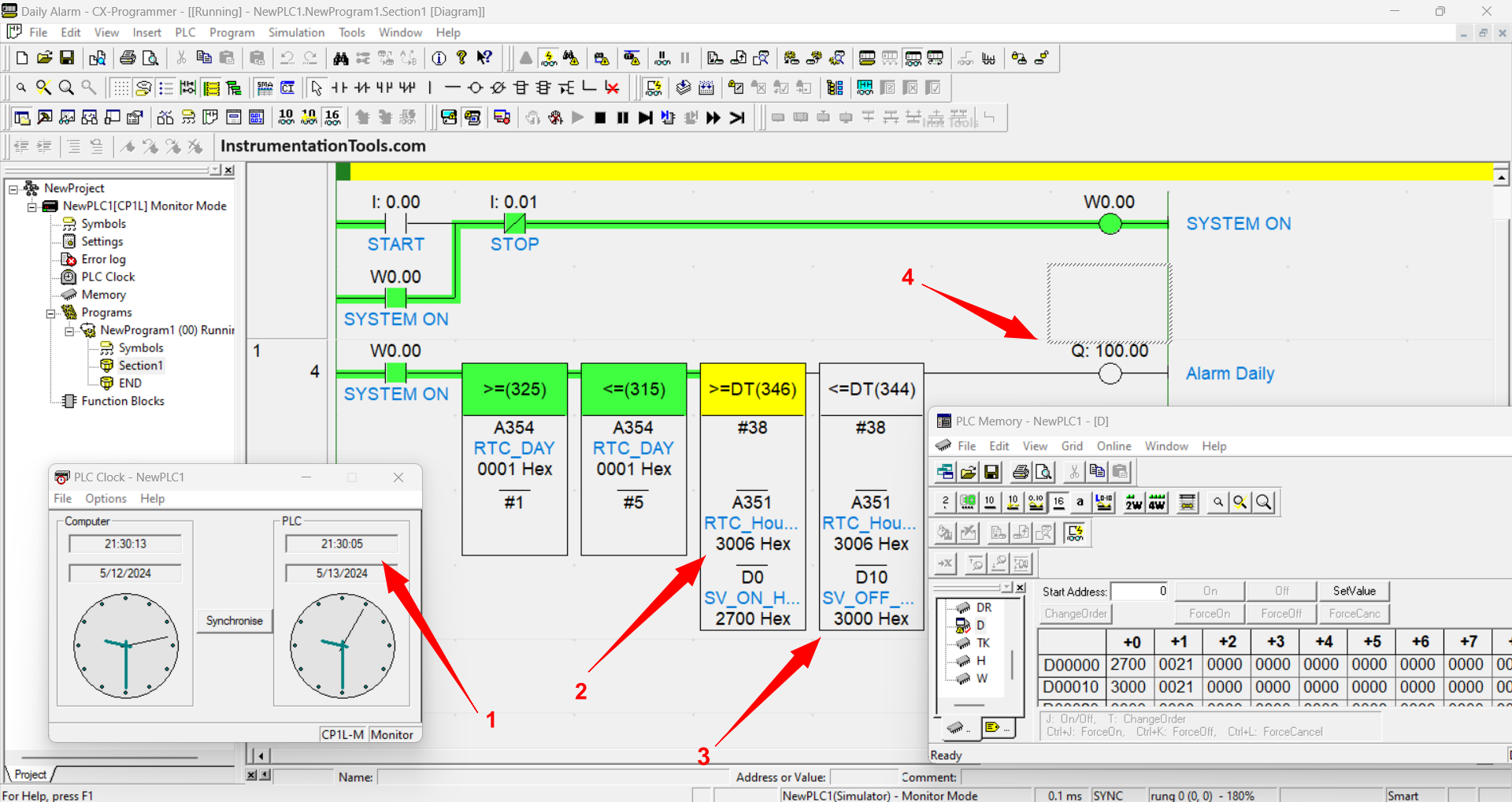This screenshot has width=1512, height=802.
Task: Select the New Horizontal line tool
Action: [452, 87]
